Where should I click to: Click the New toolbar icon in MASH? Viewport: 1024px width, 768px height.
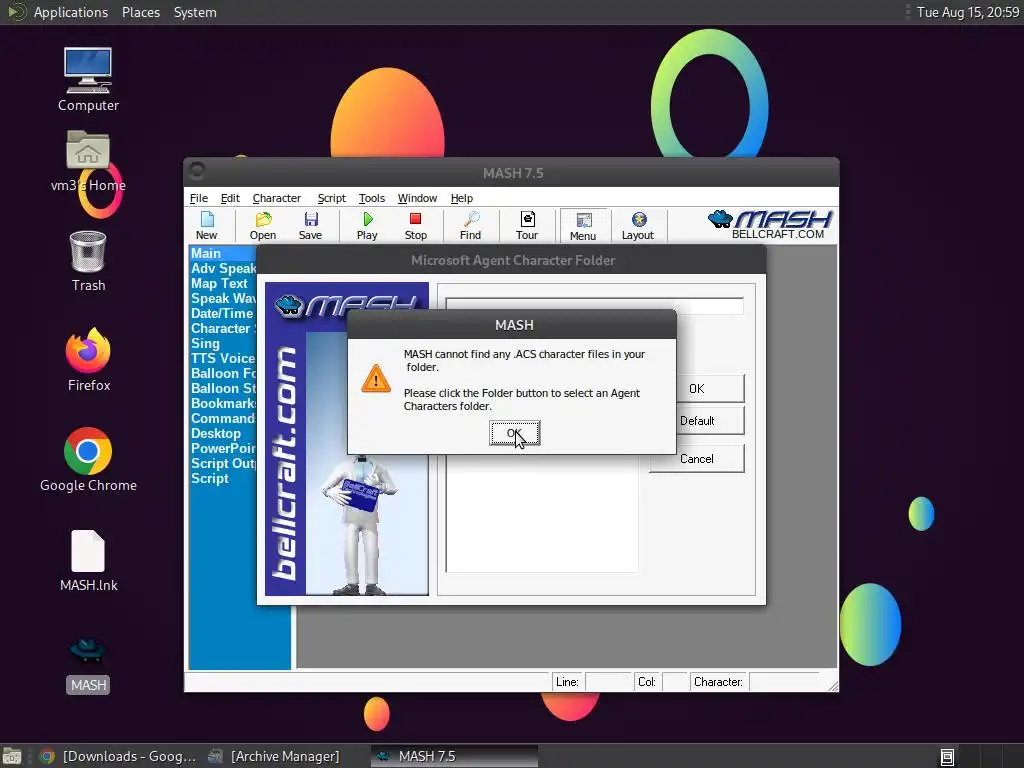[x=206, y=225]
